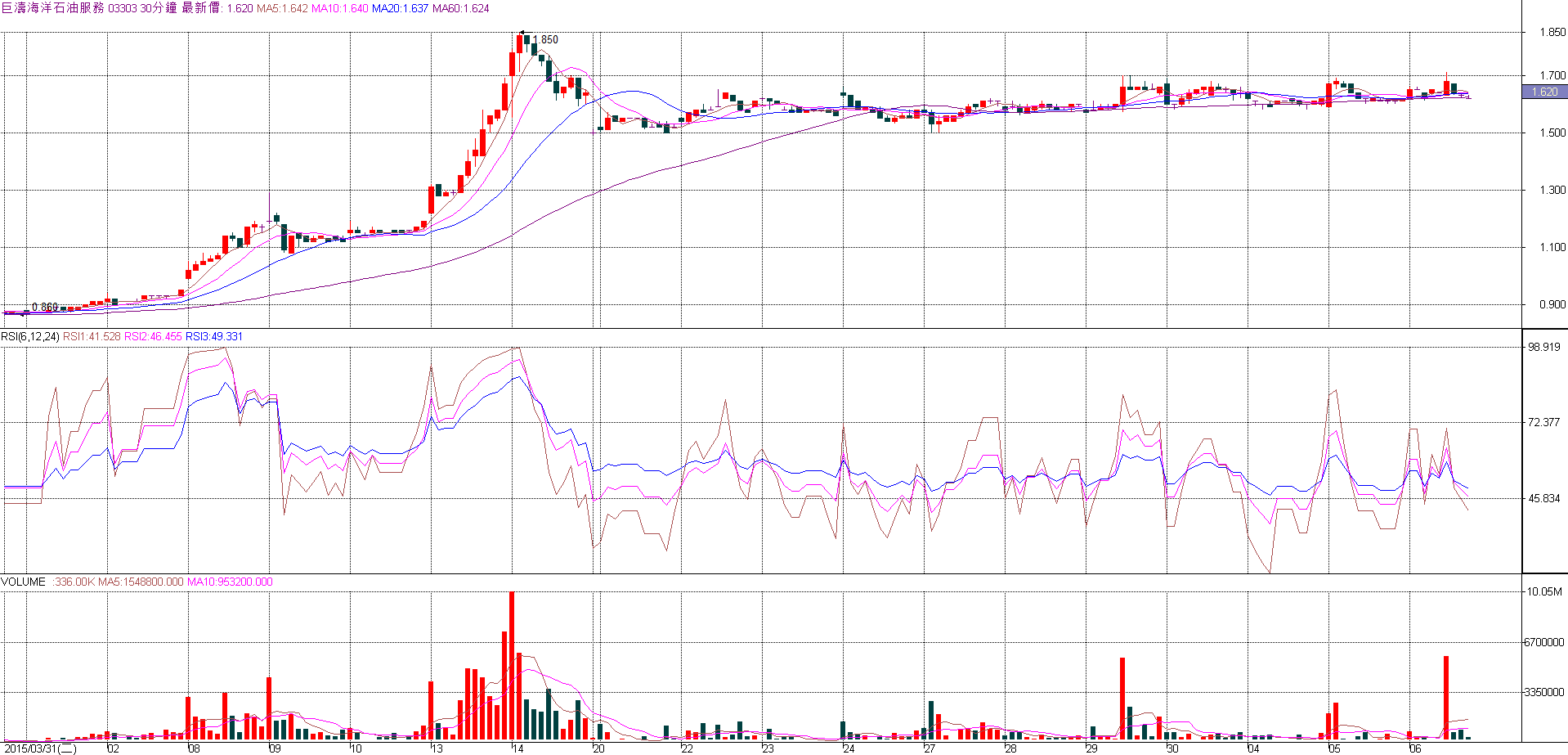Click the VOLUME panel title
The image size is (1568, 755).
click(24, 582)
